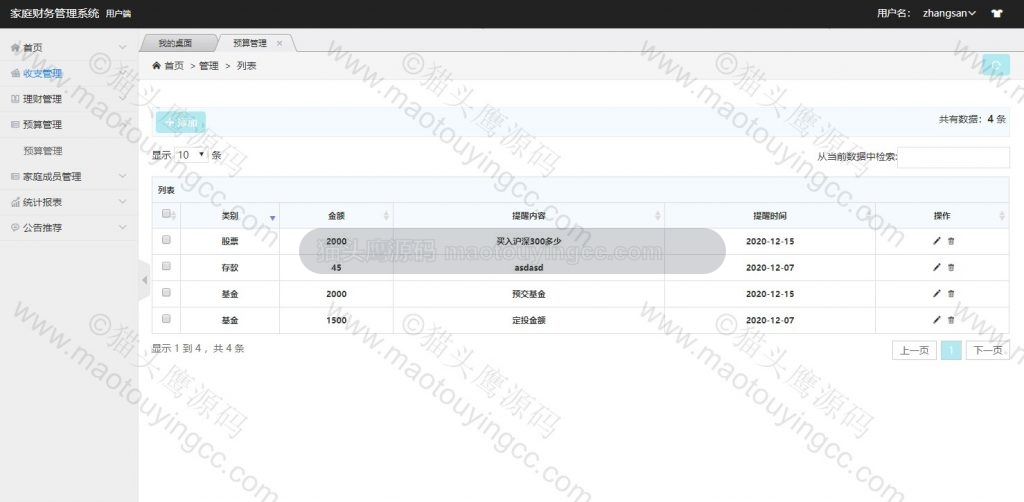Viewport: 1024px width, 502px height.
Task: Click page number 1 in pagination
Action: [952, 351]
